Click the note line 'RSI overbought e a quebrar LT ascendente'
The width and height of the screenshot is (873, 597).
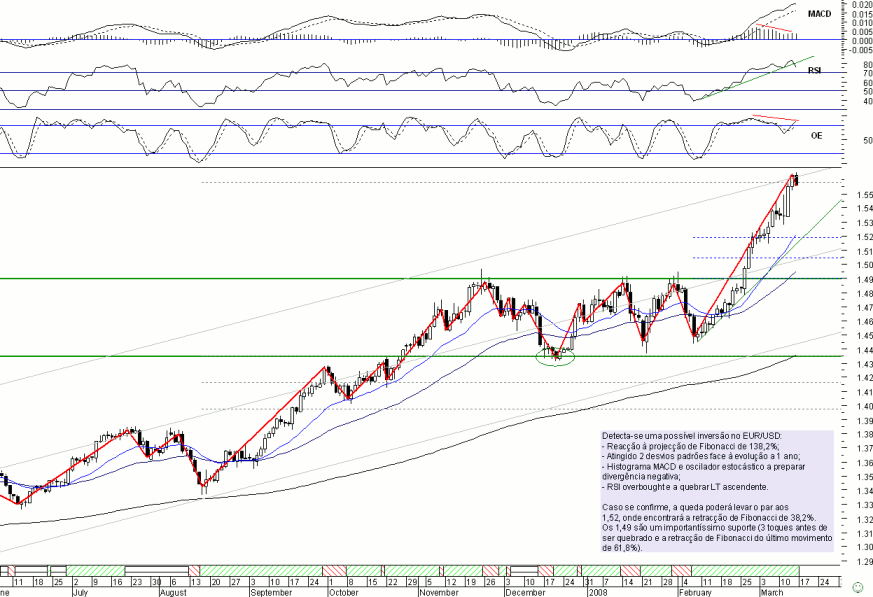point(685,487)
